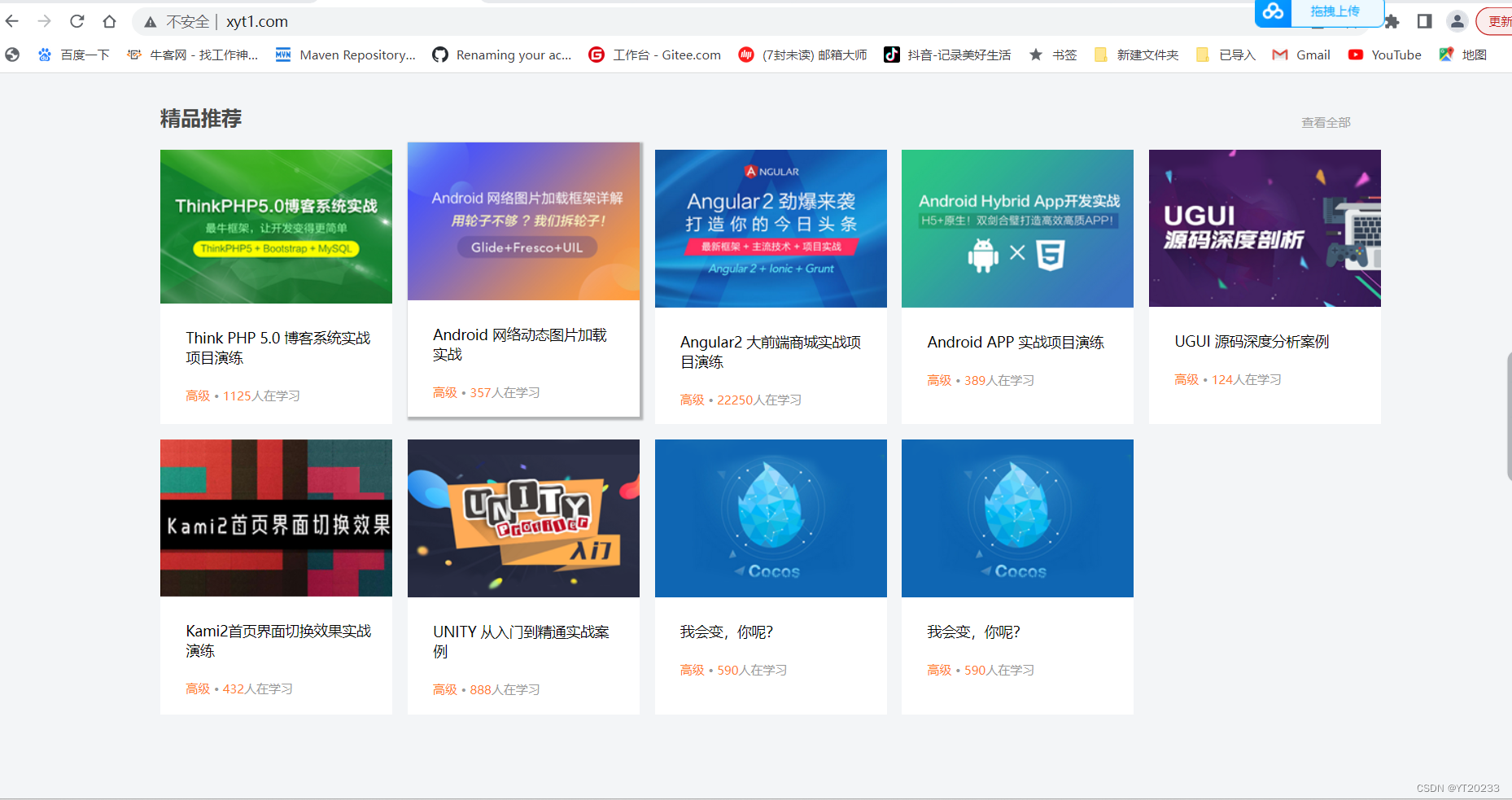Click the 888人在学习 learner count
1512x800 pixels.
505,689
